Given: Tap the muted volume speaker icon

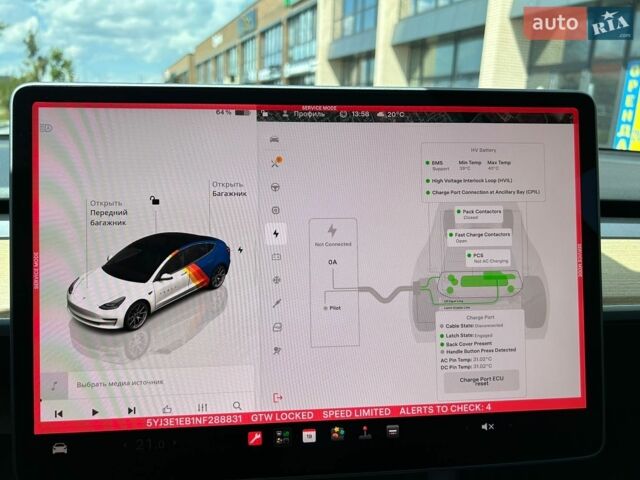Looking at the screenshot, I should coord(487,427).
